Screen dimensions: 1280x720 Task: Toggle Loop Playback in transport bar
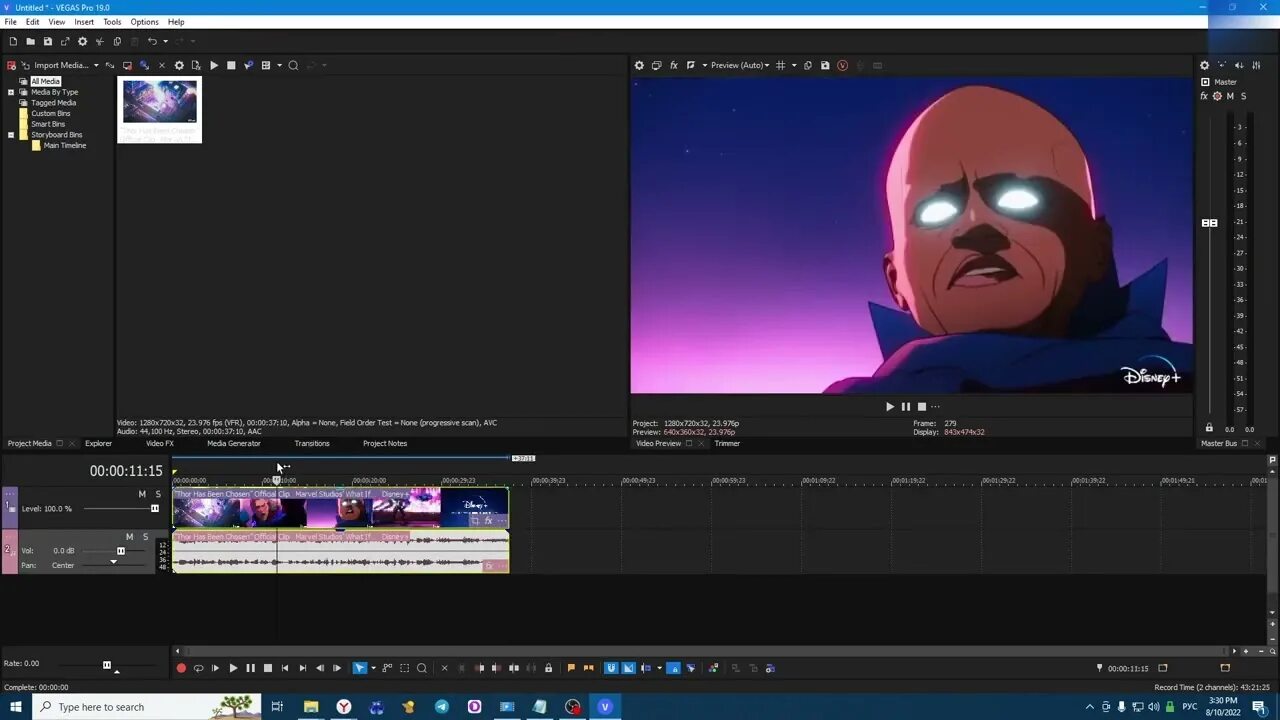click(198, 668)
